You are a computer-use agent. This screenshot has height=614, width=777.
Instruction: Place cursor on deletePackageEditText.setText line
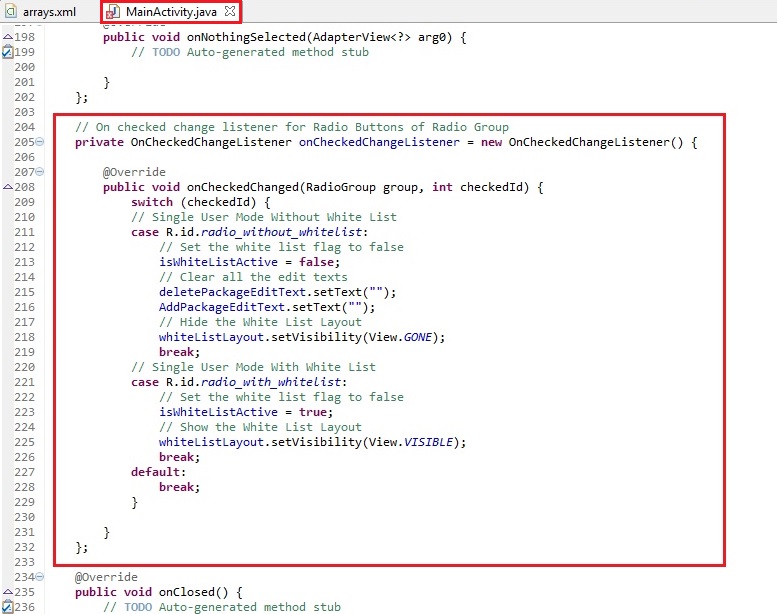[x=277, y=292]
